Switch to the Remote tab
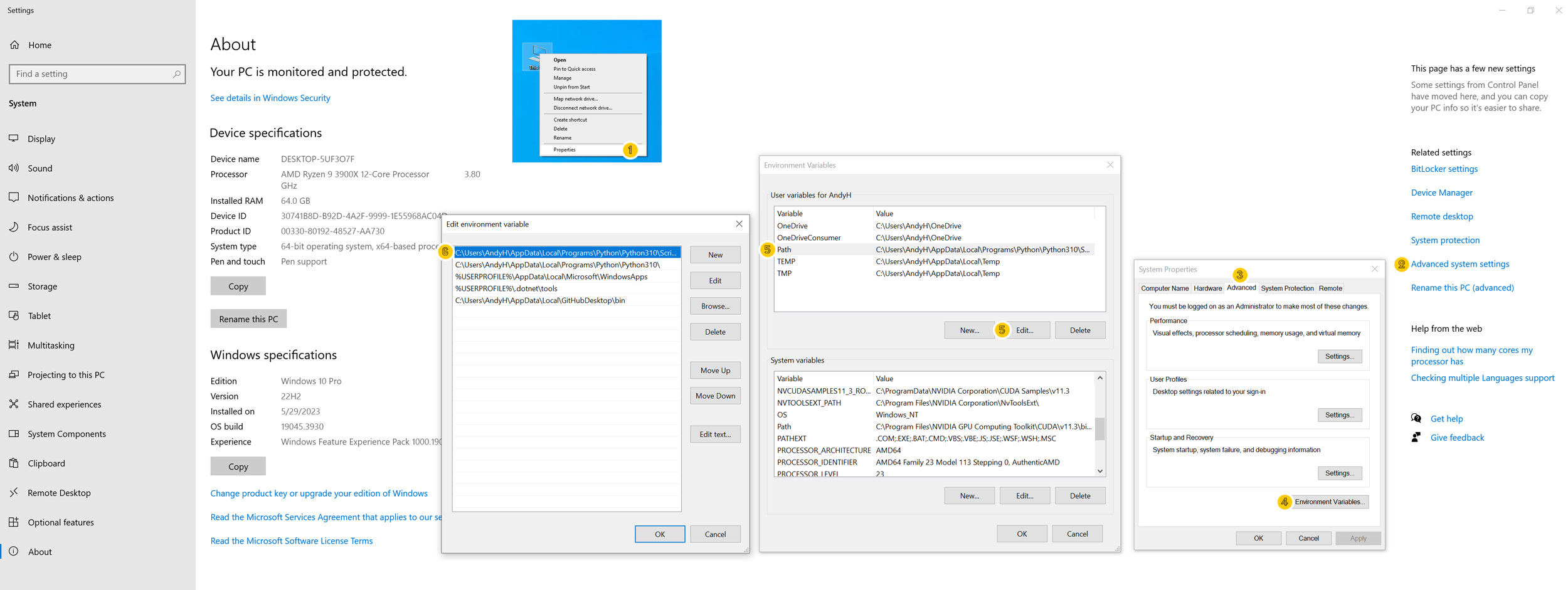 tap(1330, 288)
